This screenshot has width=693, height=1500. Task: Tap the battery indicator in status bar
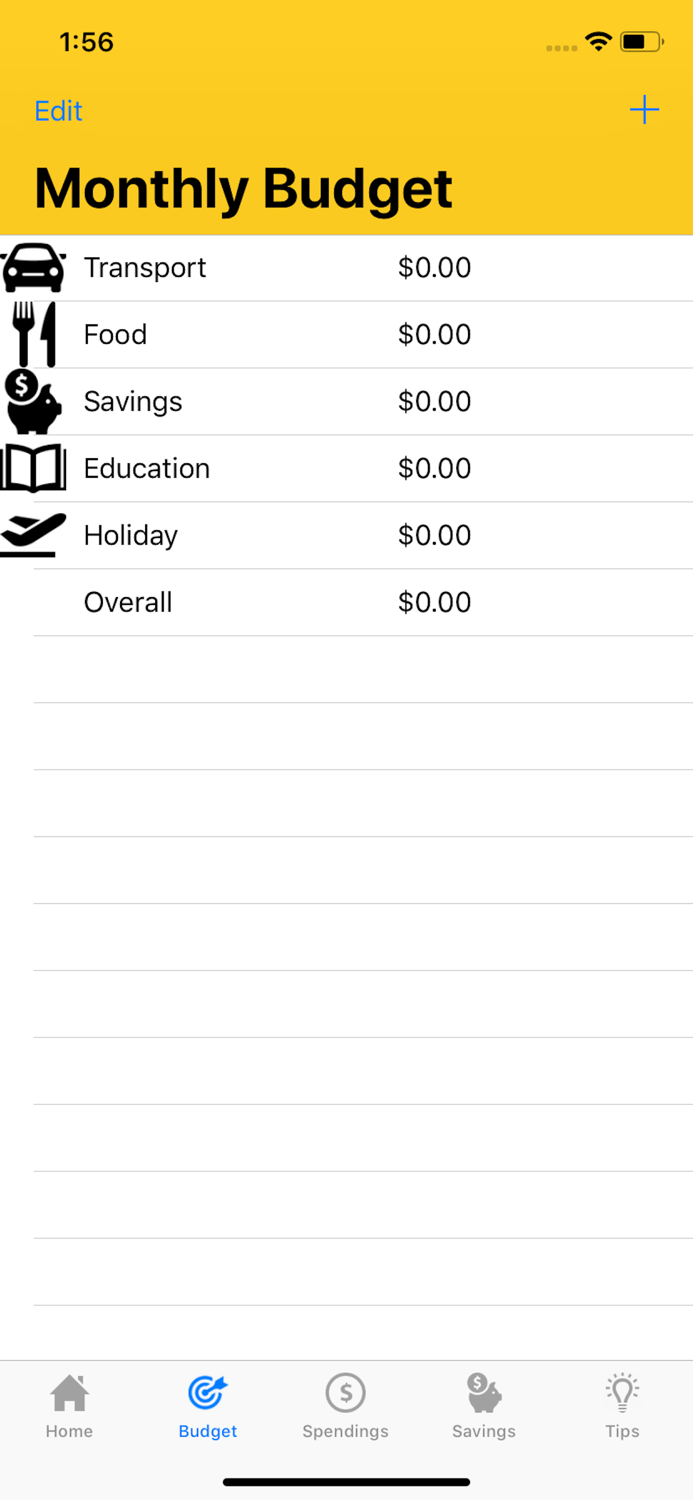(641, 42)
